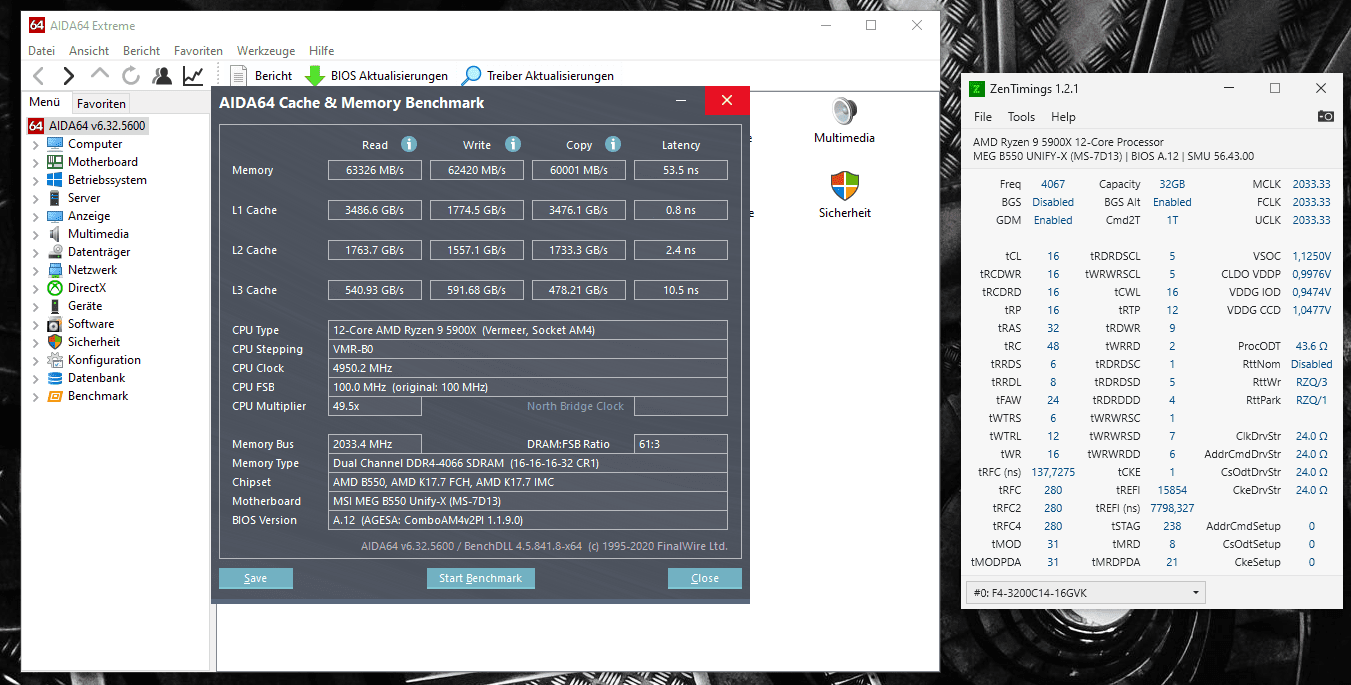Expand the Computer tree node
The height and width of the screenshot is (685, 1351).
[36, 144]
